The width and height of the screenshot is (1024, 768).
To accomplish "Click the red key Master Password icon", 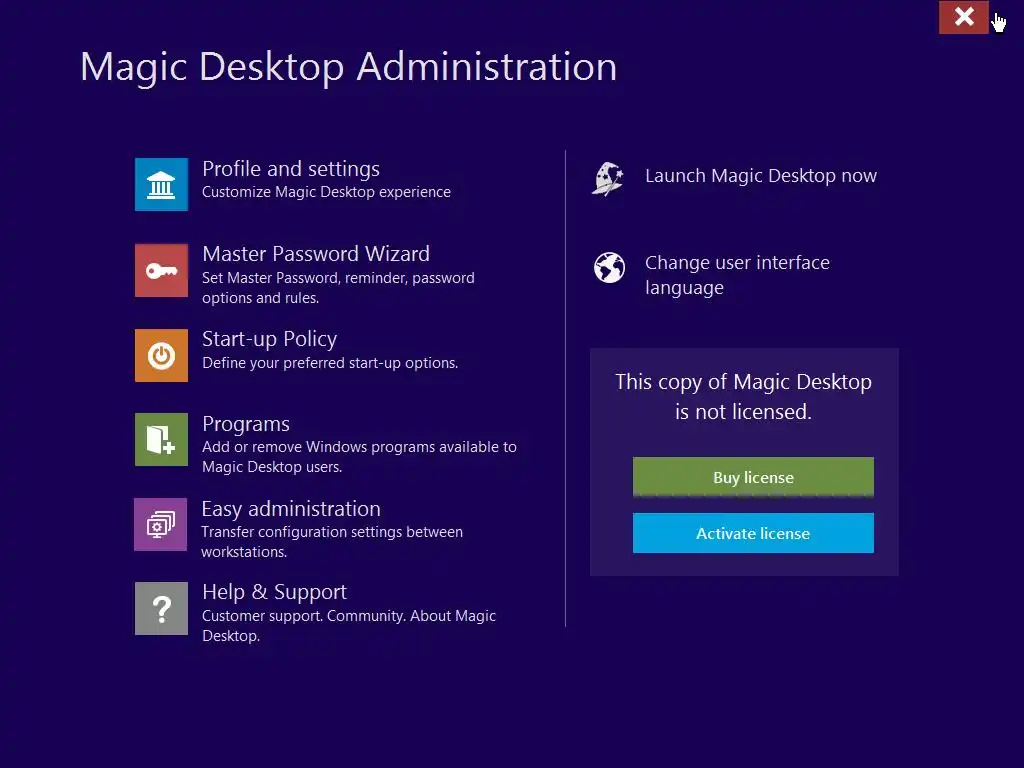I will 161,270.
